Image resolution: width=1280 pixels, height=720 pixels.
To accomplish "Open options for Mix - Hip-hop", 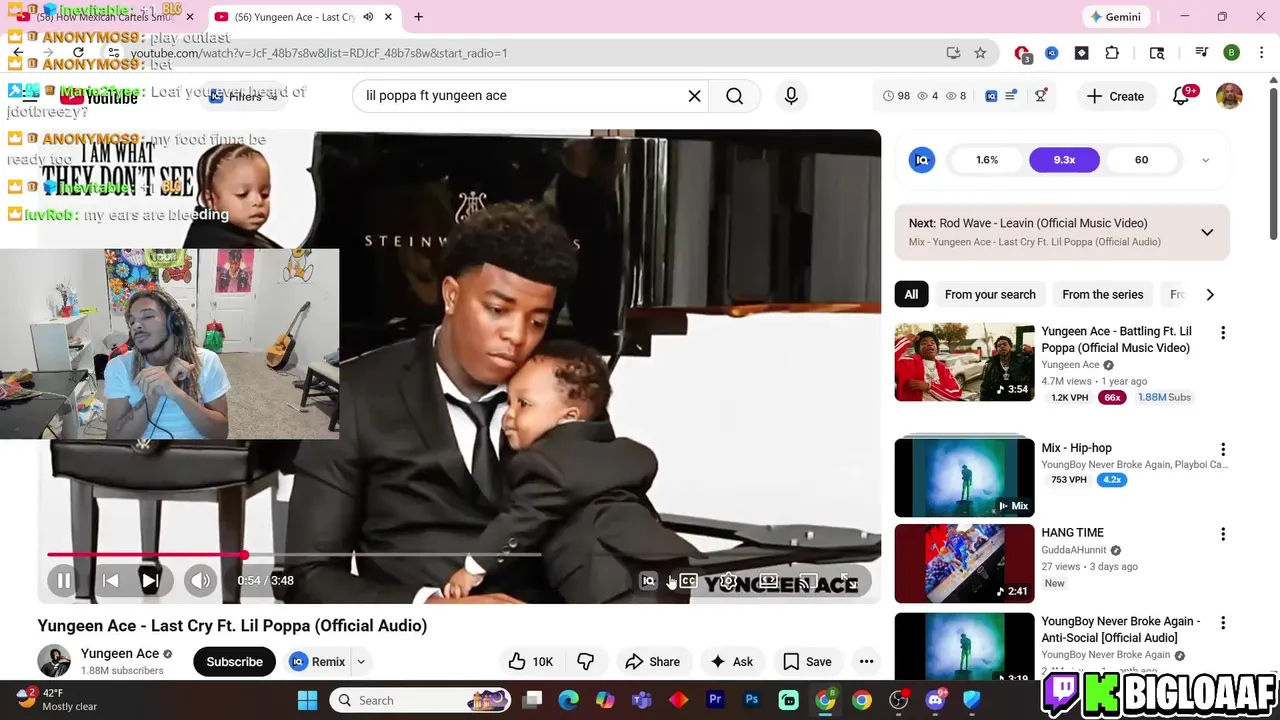I will (1222, 450).
